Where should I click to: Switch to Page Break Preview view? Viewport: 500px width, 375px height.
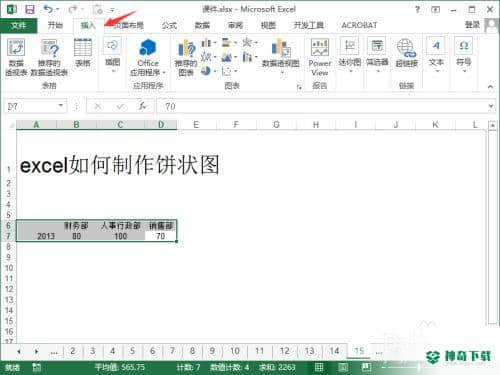tap(366, 367)
